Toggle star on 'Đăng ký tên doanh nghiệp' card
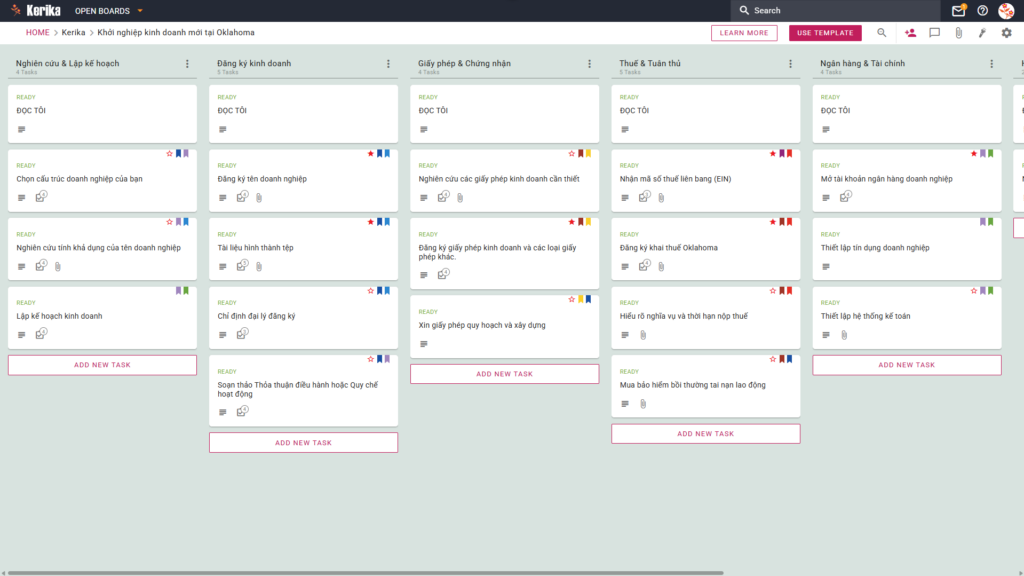Viewport: 1024px width, 576px height. [x=370, y=153]
